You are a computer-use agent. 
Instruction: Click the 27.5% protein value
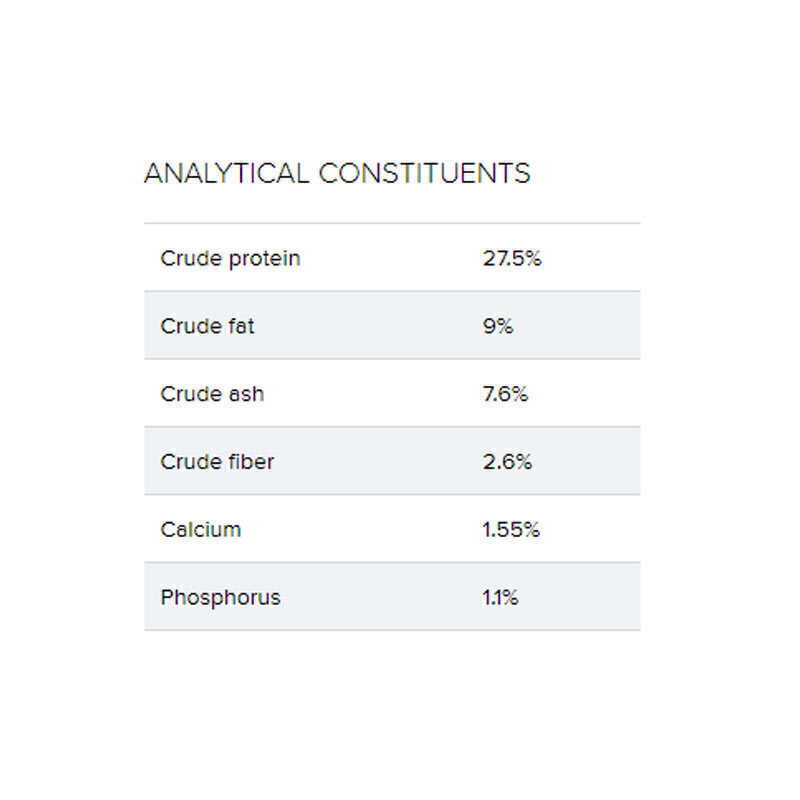512,258
